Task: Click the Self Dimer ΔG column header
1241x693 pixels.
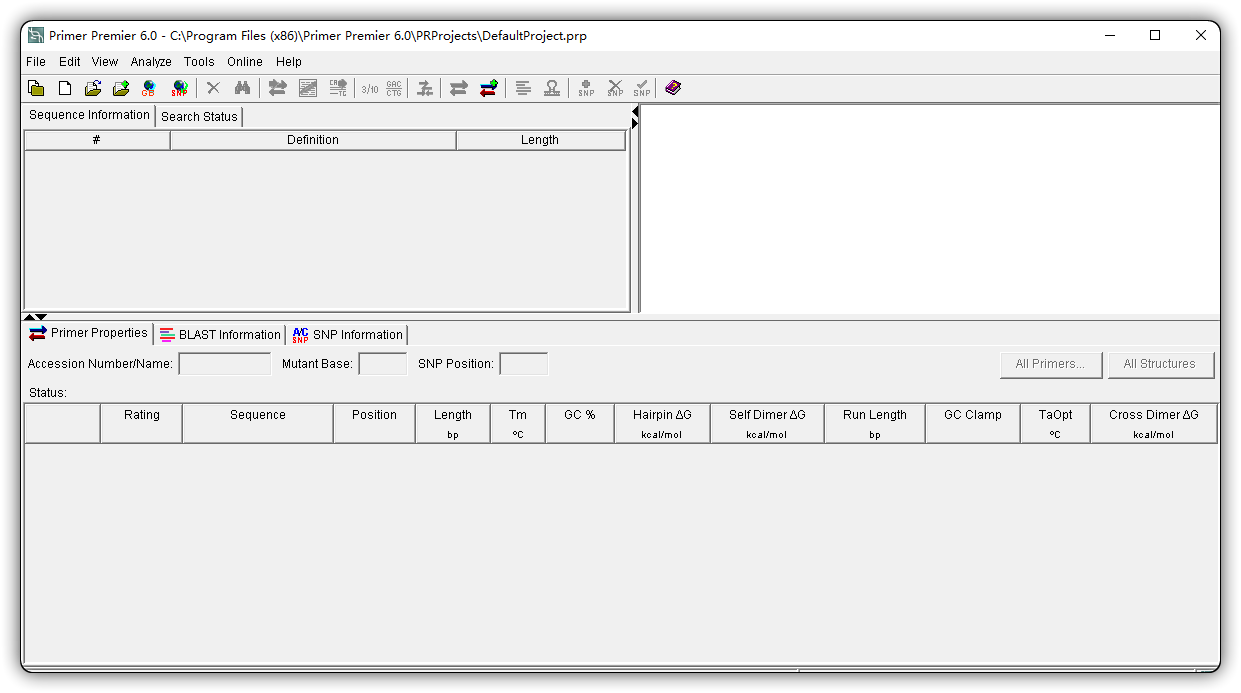Action: pos(767,423)
